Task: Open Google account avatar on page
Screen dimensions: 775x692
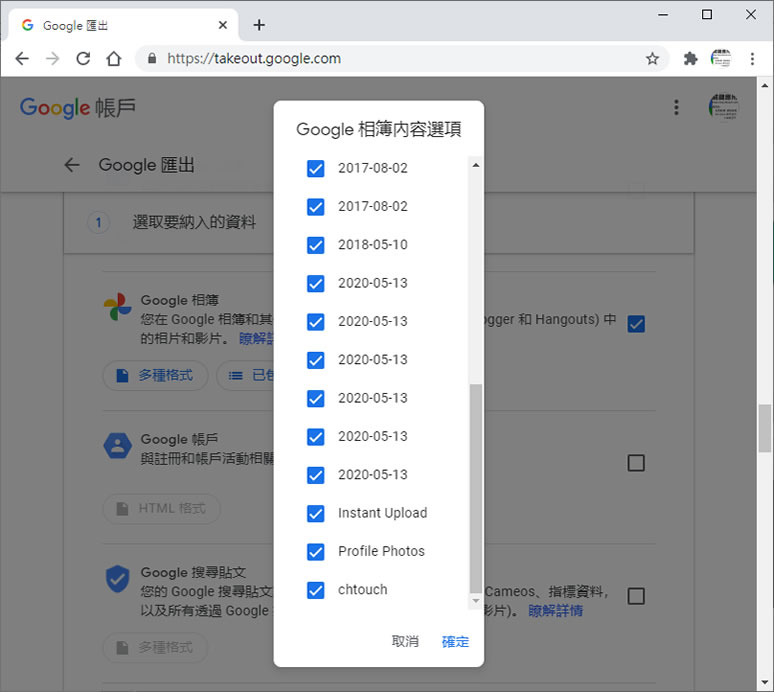Action: tap(724, 107)
